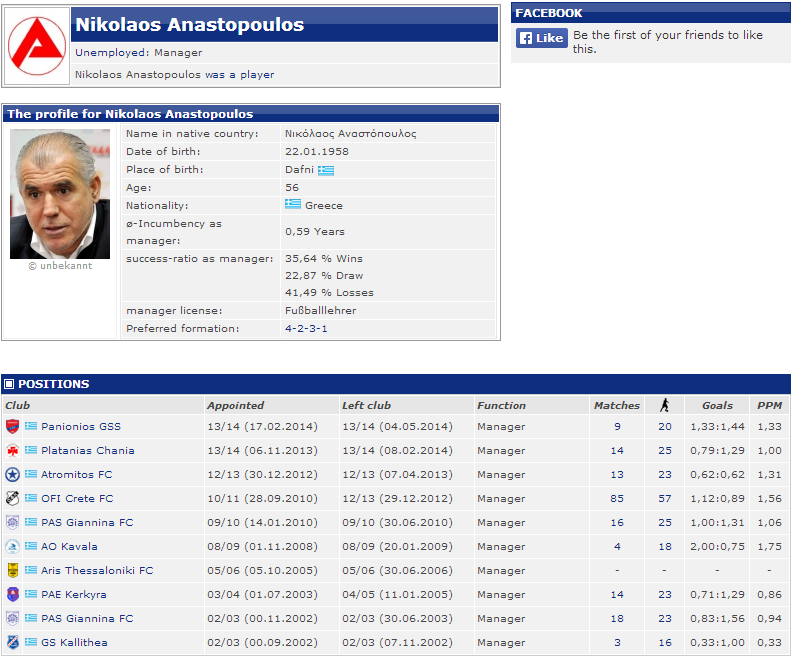Click the PAE Kerkyra club crest icon
Image resolution: width=793 pixels, height=660 pixels.
[13, 594]
